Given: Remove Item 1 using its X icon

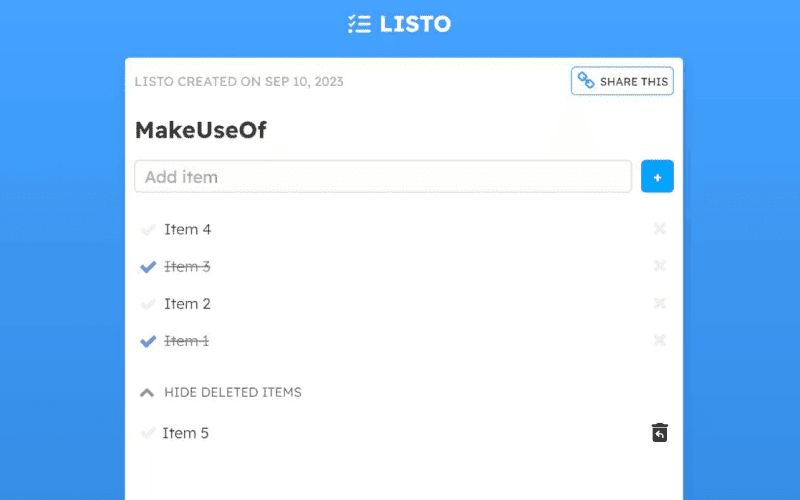Looking at the screenshot, I should coord(659,340).
